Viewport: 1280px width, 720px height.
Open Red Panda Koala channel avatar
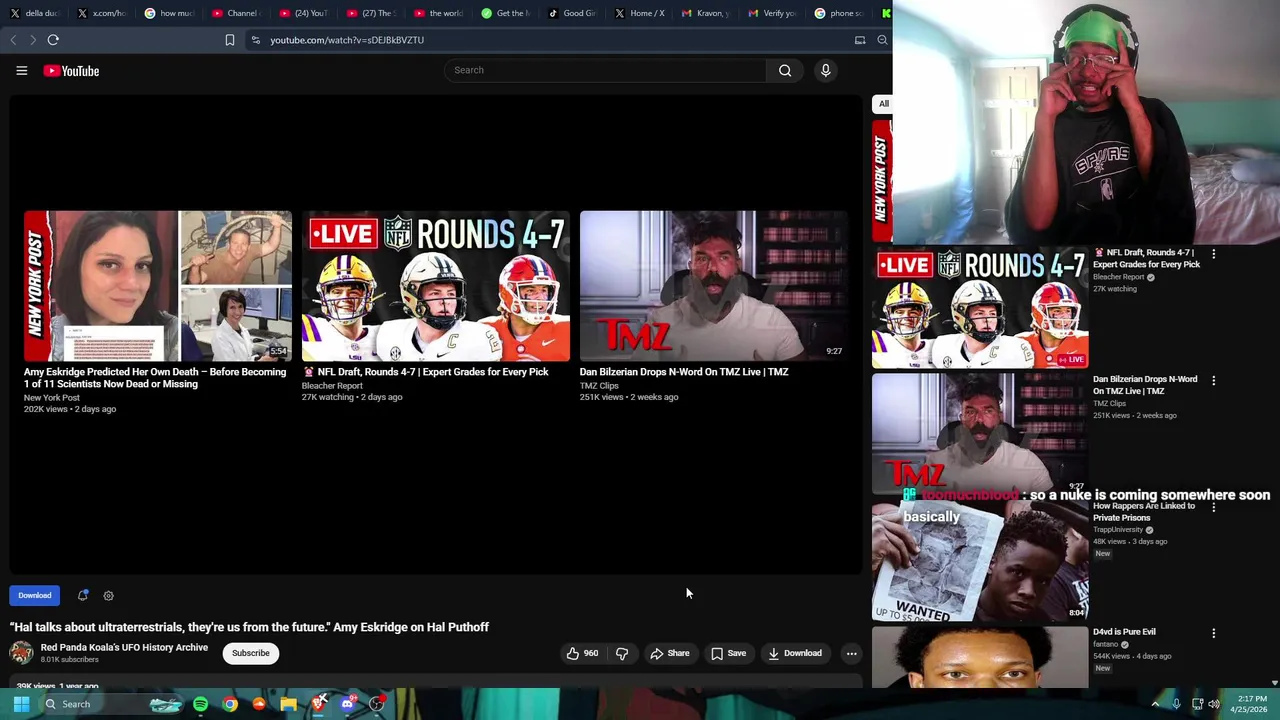pyautogui.click(x=21, y=653)
